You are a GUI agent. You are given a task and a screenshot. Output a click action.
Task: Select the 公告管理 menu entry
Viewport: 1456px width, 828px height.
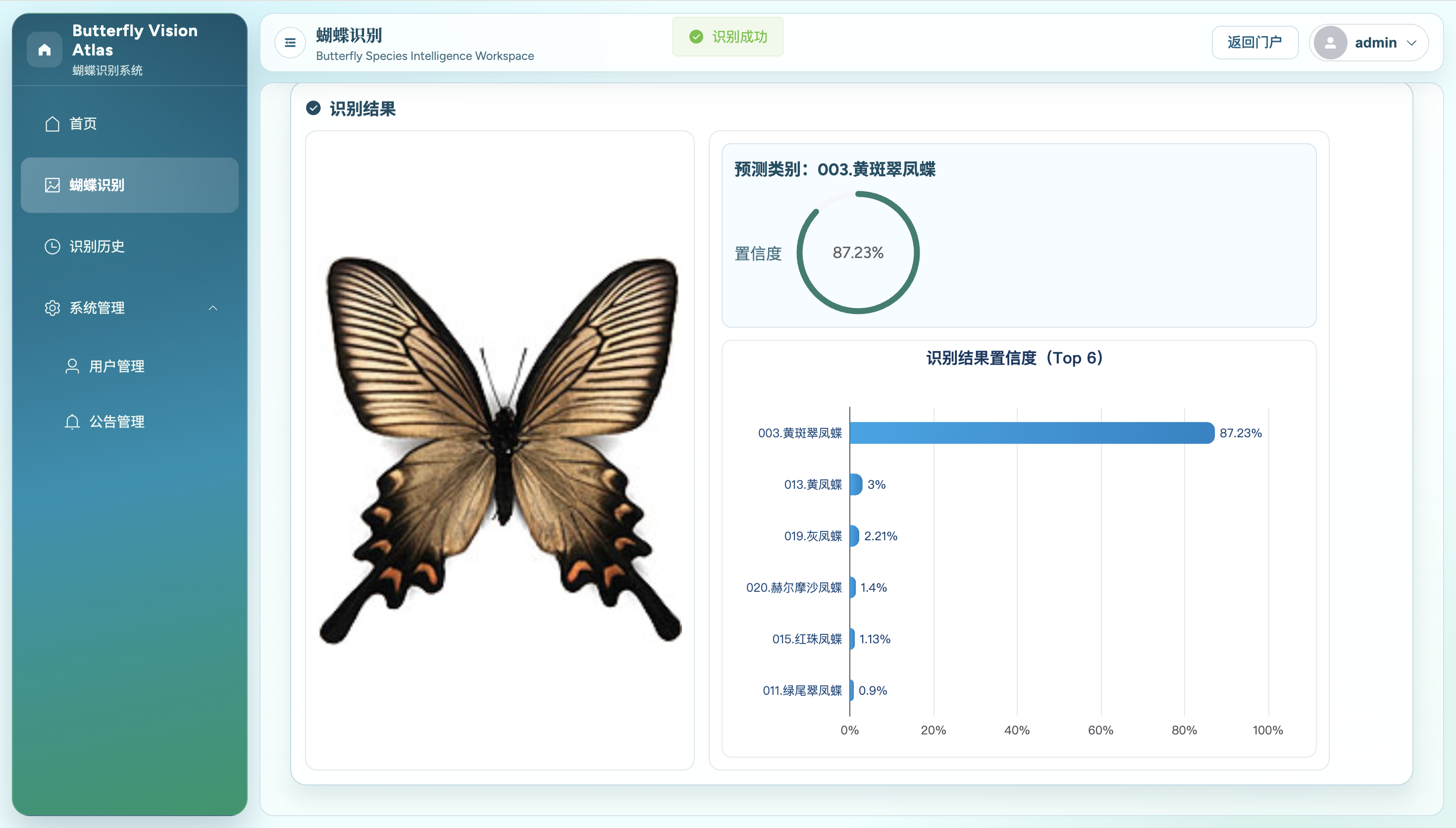pyautogui.click(x=116, y=421)
